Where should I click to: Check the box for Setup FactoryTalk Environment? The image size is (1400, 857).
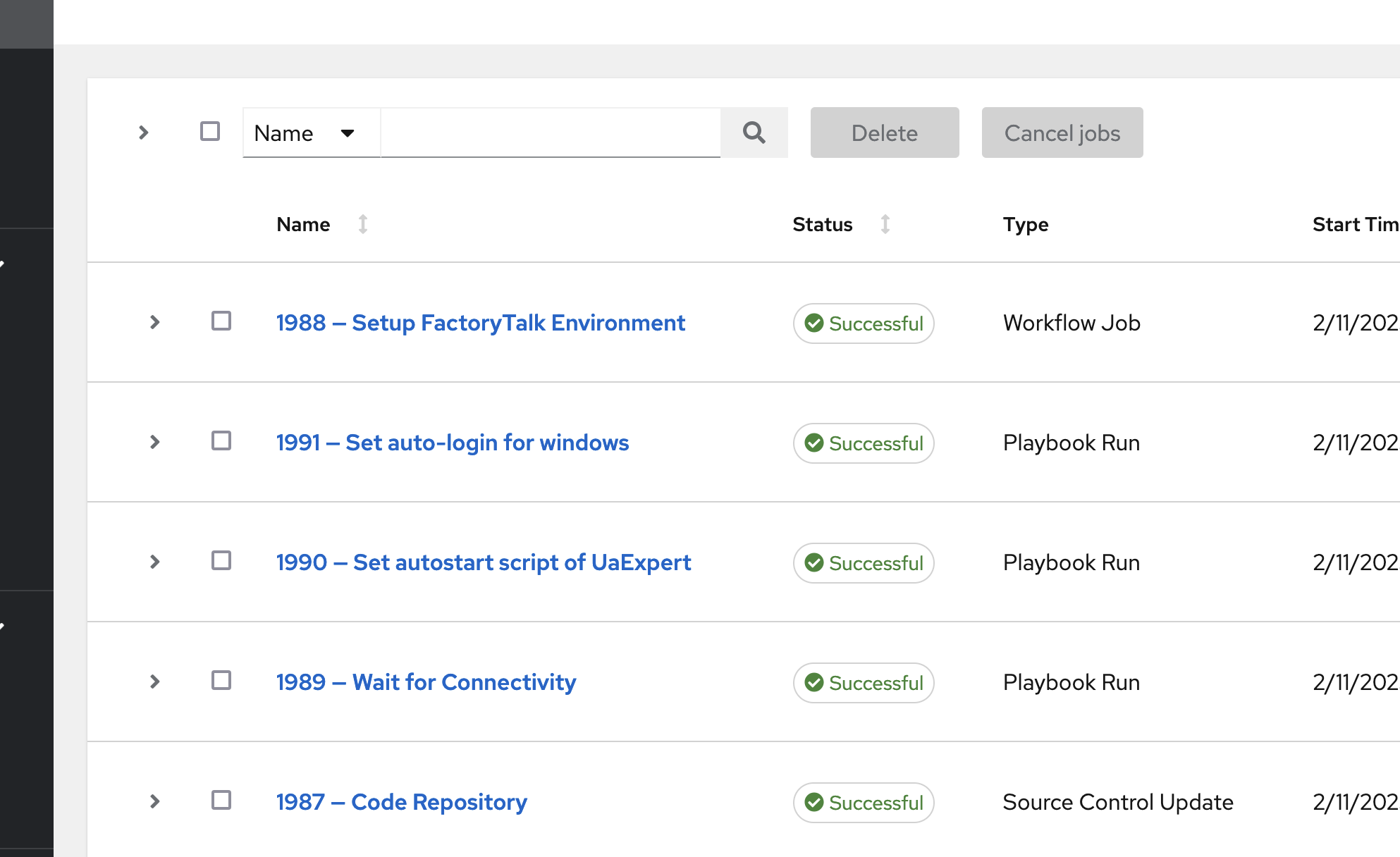click(x=221, y=321)
